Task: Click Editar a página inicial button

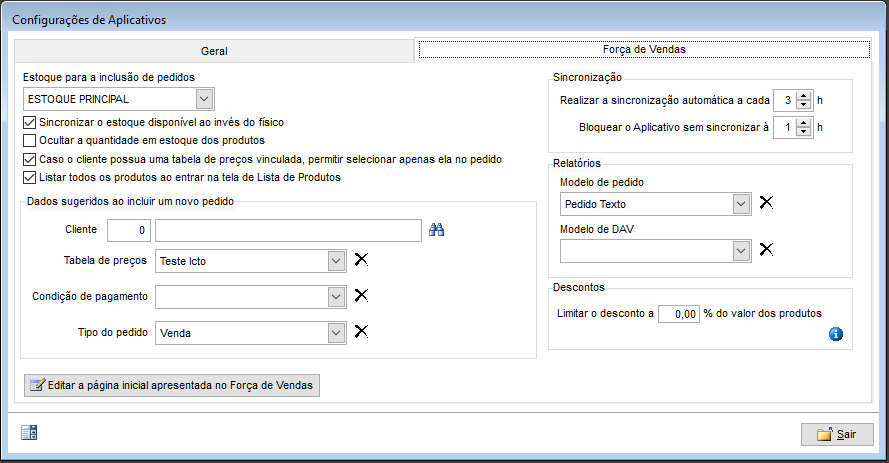Action: tap(172, 385)
